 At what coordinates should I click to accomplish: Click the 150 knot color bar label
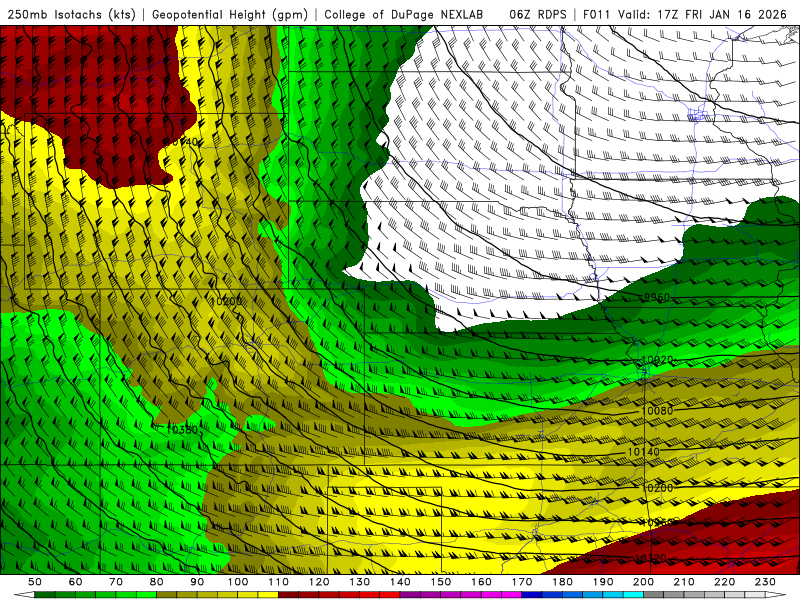[441, 582]
